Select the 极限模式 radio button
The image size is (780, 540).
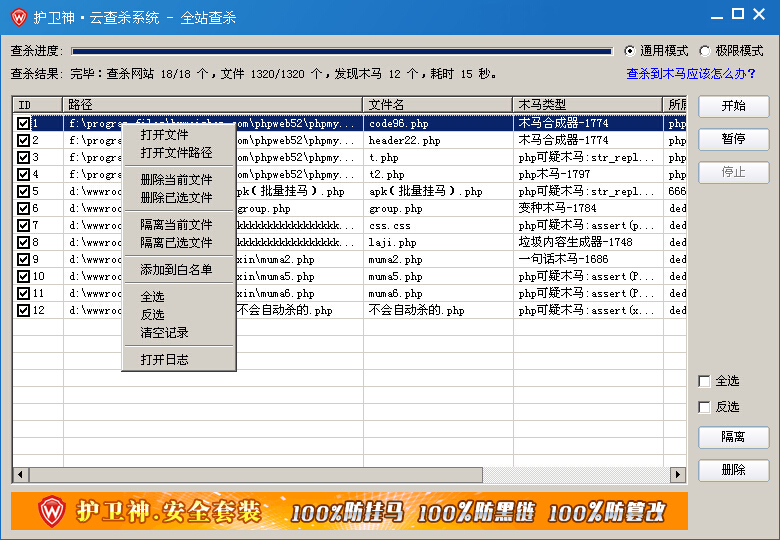pyautogui.click(x=705, y=51)
